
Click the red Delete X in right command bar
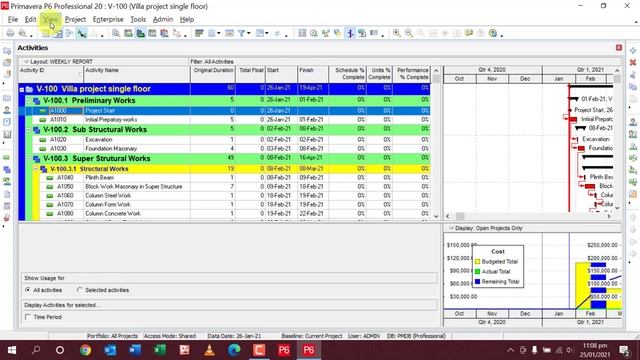(633, 62)
